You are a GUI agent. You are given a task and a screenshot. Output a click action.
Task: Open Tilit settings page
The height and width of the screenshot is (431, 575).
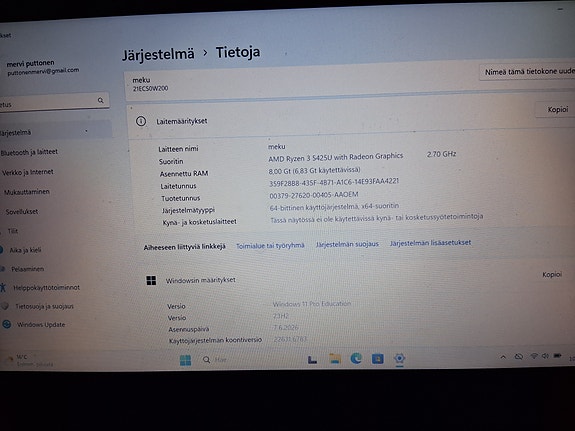[13, 231]
